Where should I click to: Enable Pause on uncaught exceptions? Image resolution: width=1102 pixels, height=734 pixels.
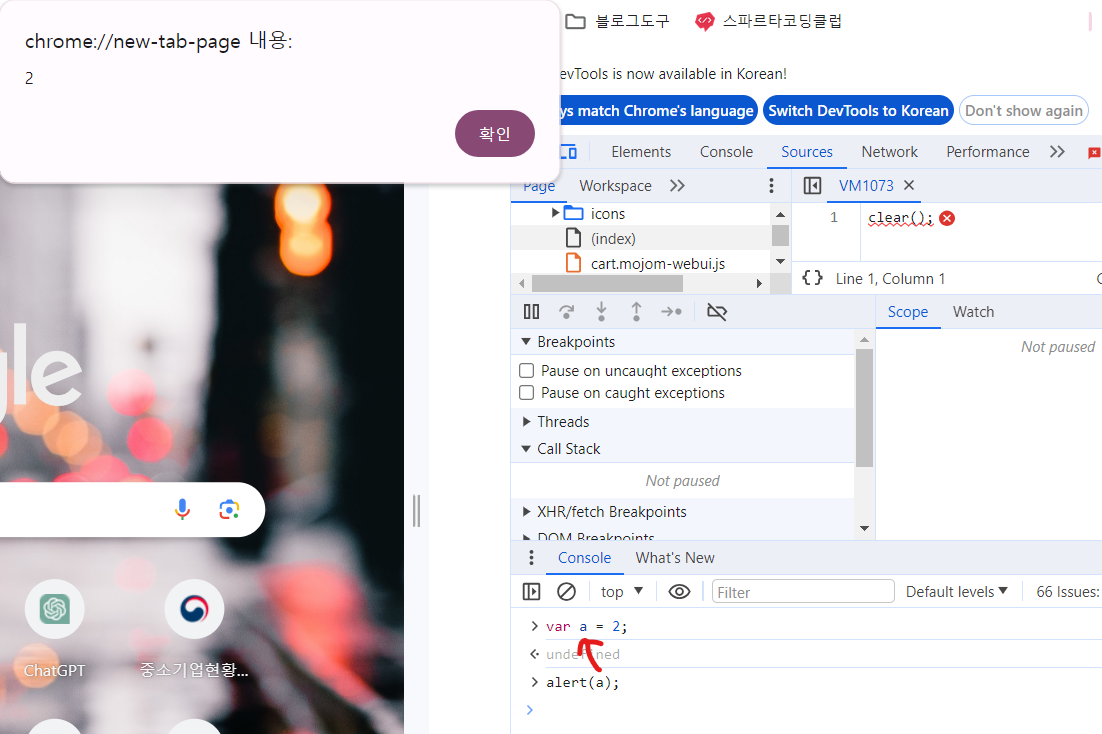coord(526,371)
